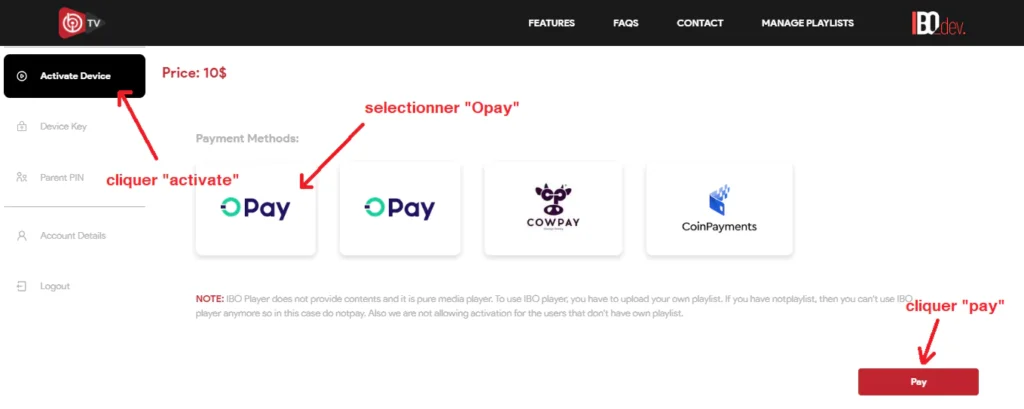Open the FEATURES menu item
Screen dimensions: 1024x409
pyautogui.click(x=551, y=23)
